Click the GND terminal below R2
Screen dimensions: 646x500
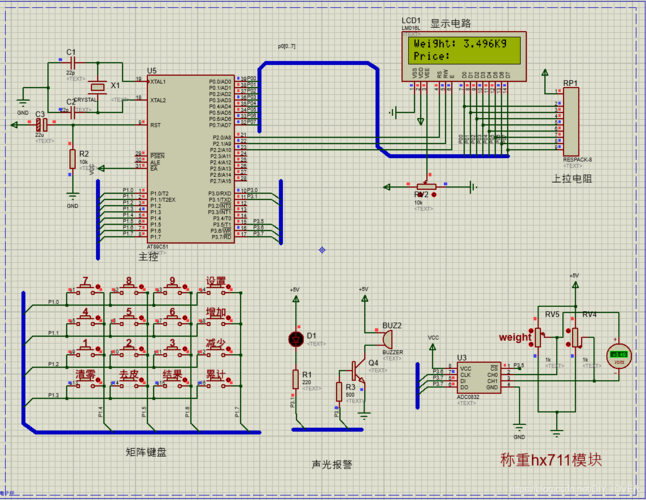pos(73,196)
